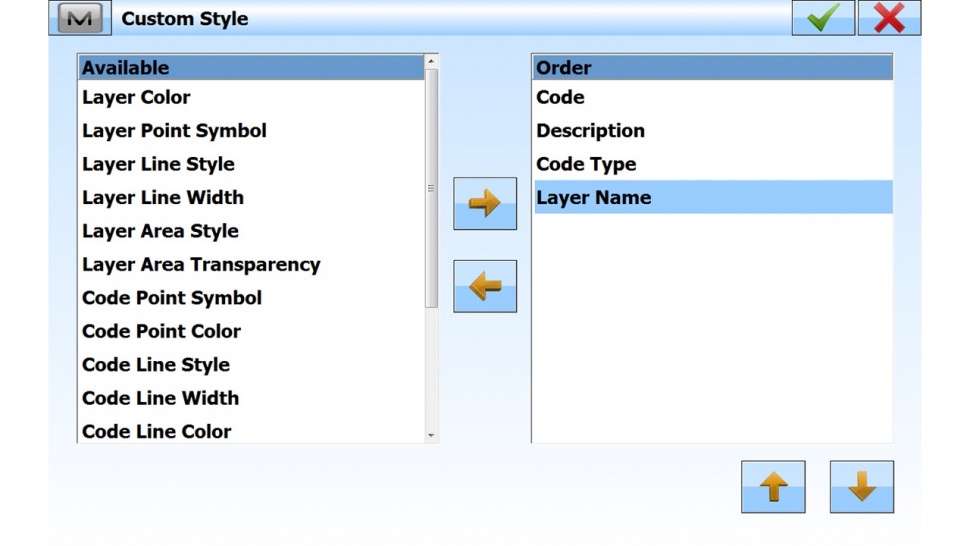The height and width of the screenshot is (546, 970).
Task: Remove the item using the left arrow
Action: pos(485,287)
